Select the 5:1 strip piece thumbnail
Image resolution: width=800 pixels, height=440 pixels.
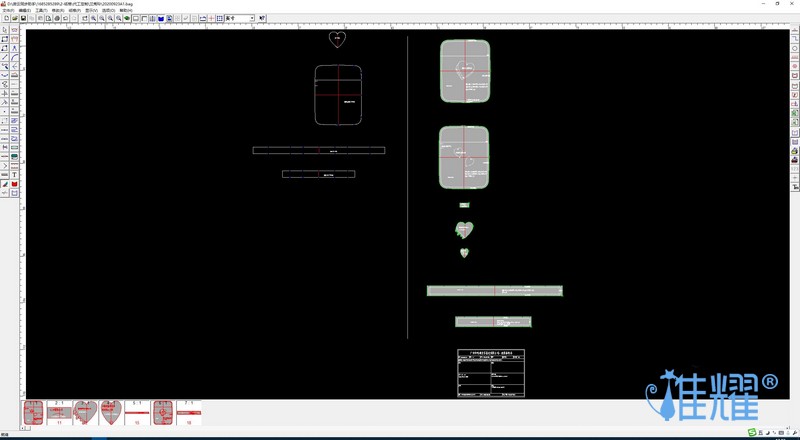click(137, 412)
